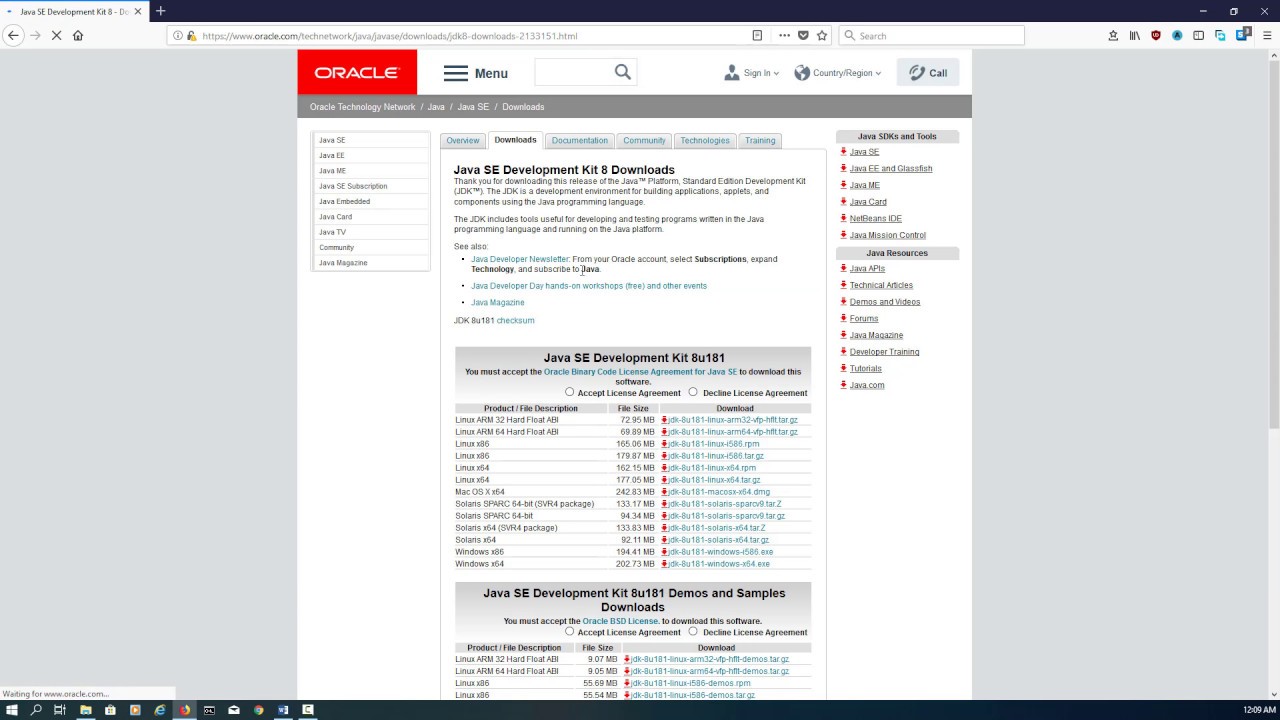The height and width of the screenshot is (720, 1280).
Task: Open the Training tab
Action: [x=760, y=140]
